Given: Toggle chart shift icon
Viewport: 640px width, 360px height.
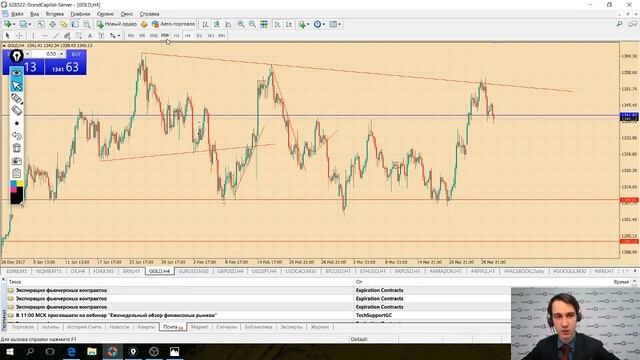Looking at the screenshot, I should coord(289,24).
